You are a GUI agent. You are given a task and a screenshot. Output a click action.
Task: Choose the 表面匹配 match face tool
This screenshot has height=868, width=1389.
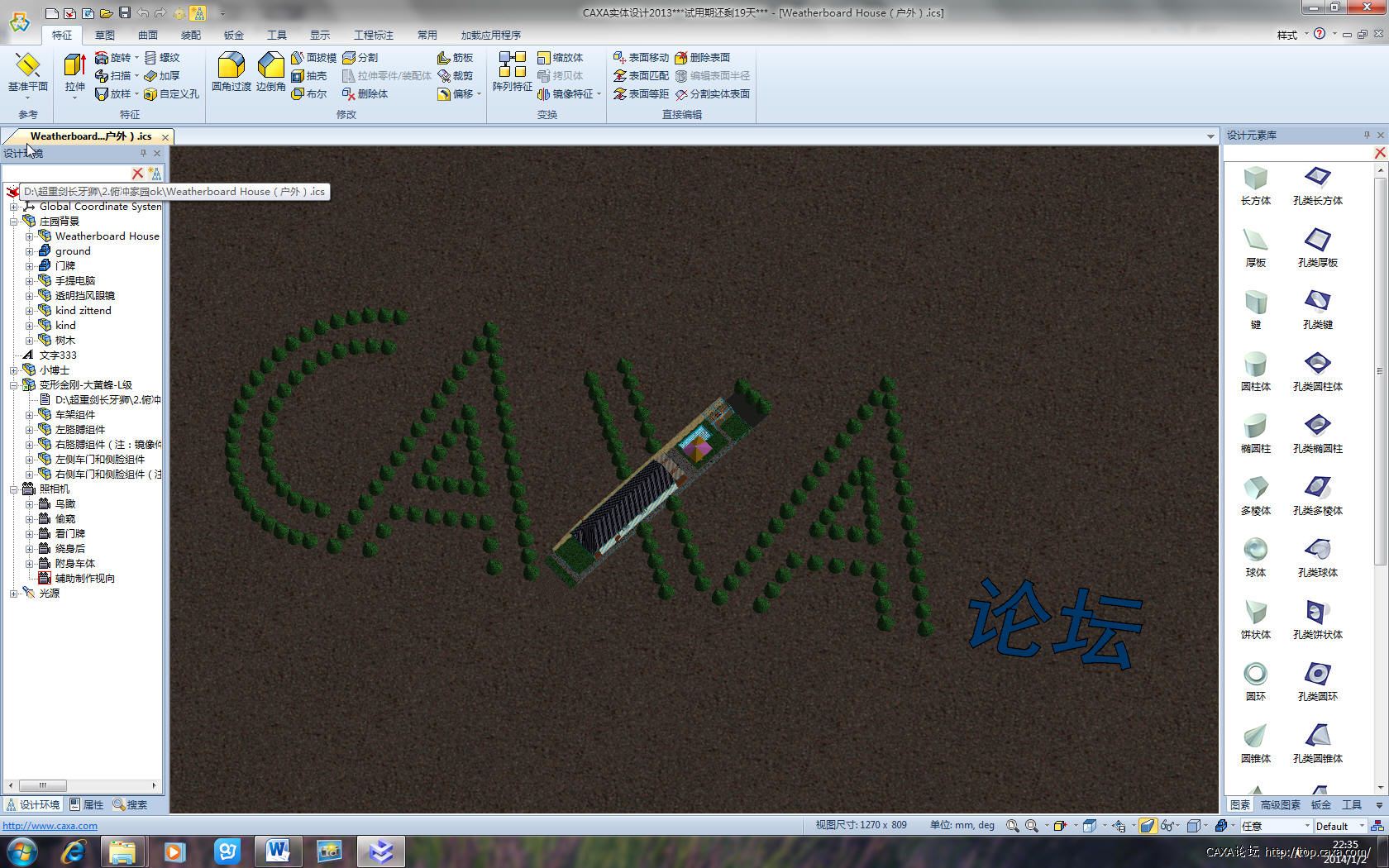[x=641, y=75]
